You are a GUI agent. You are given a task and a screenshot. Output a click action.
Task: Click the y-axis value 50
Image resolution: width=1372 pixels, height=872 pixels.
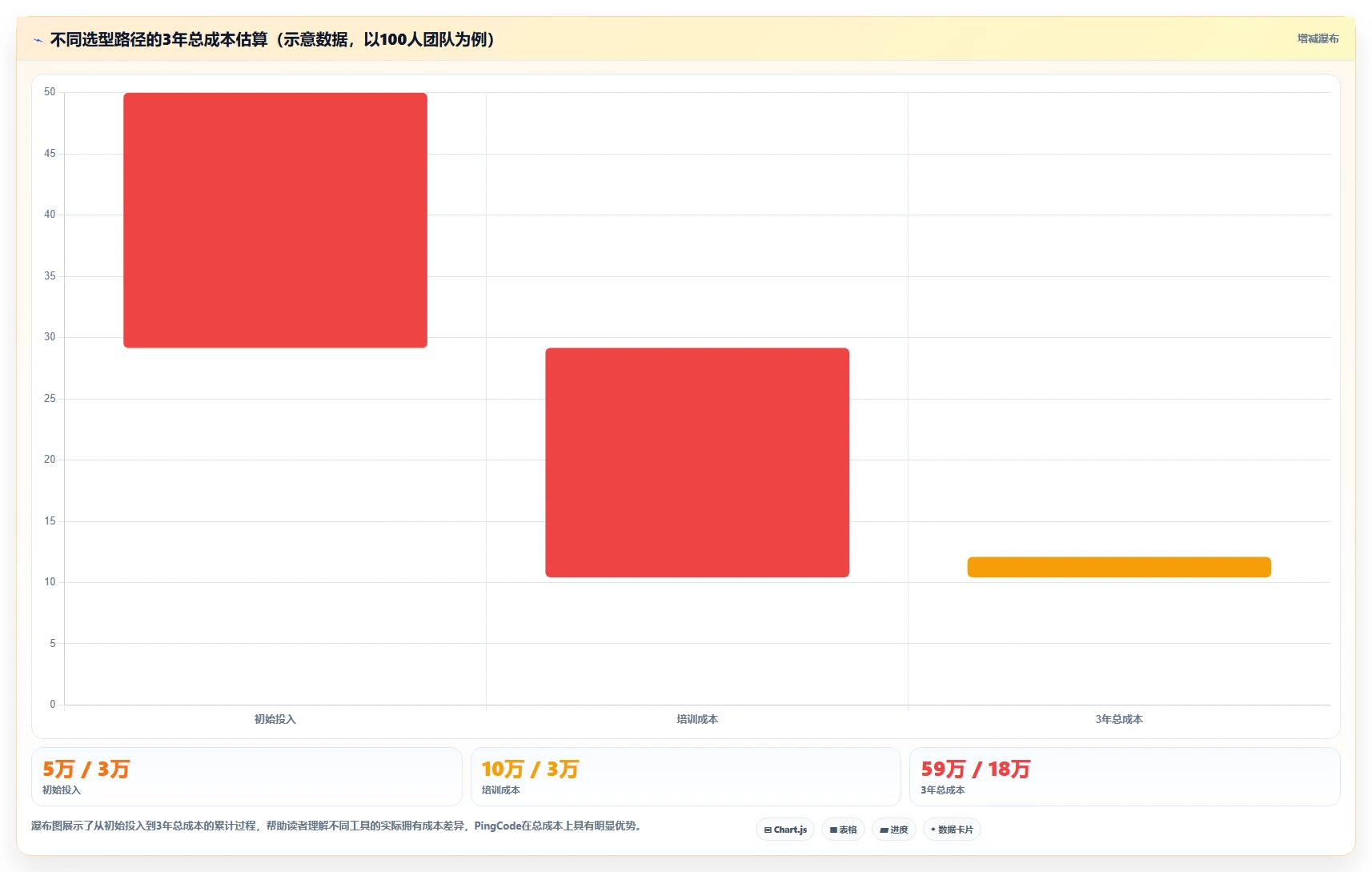[50, 92]
